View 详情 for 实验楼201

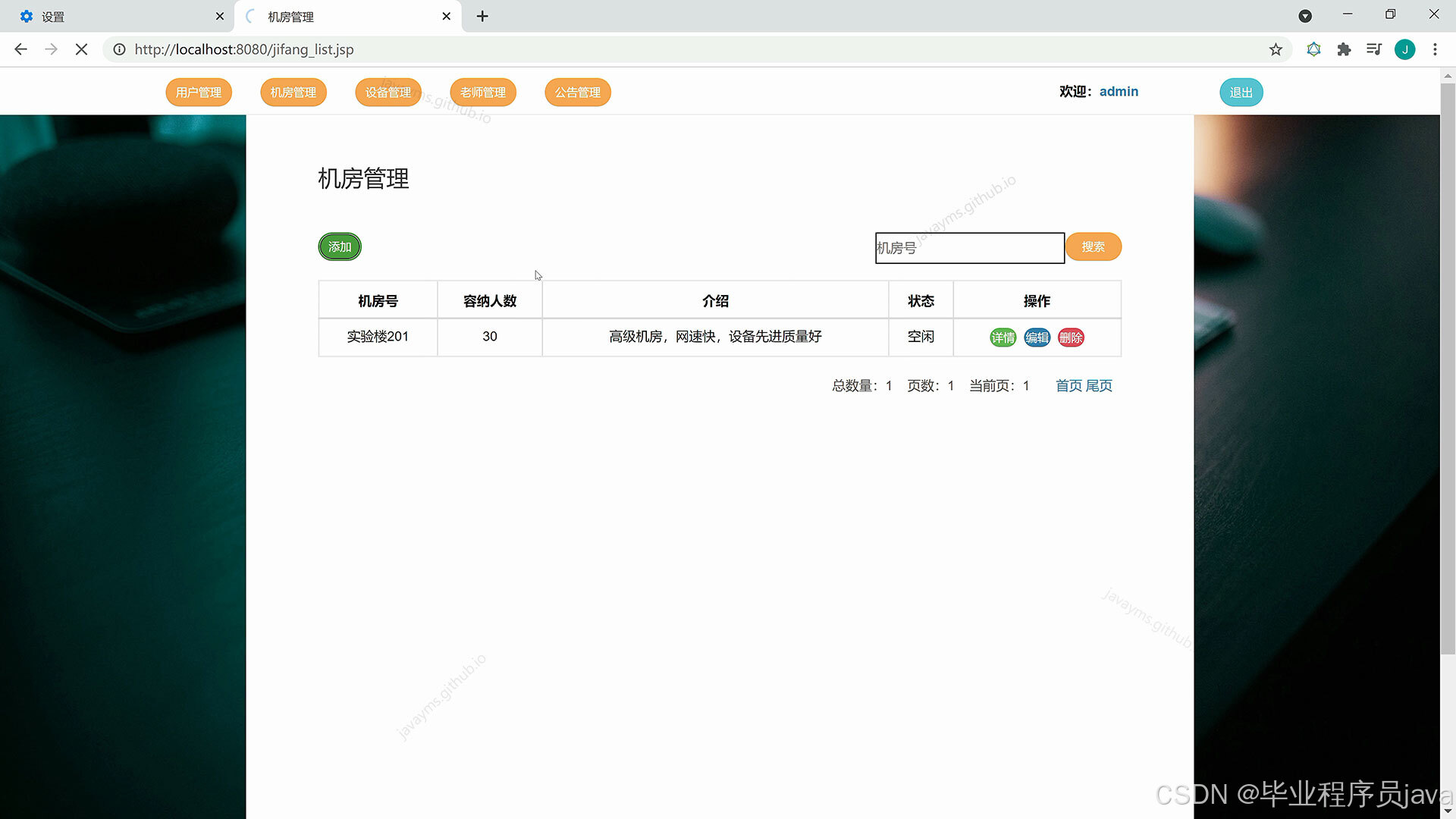(x=1003, y=337)
